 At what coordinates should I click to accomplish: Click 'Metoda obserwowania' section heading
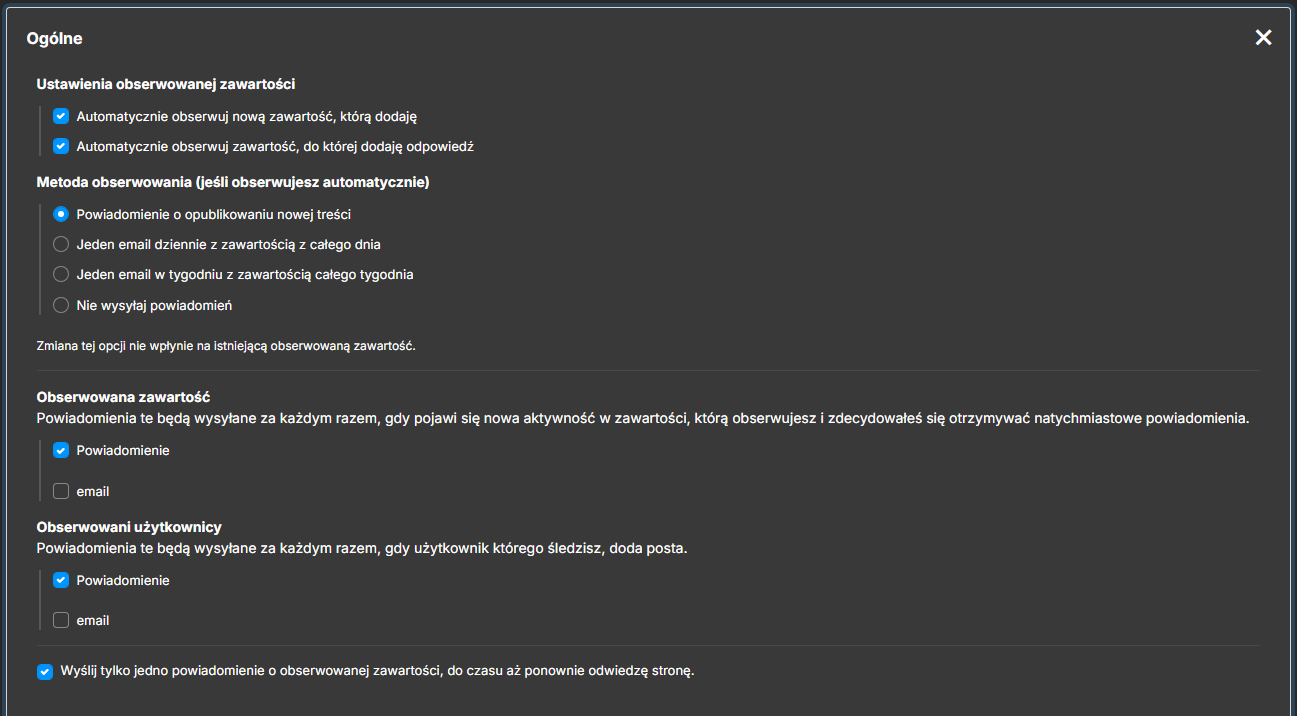233,182
